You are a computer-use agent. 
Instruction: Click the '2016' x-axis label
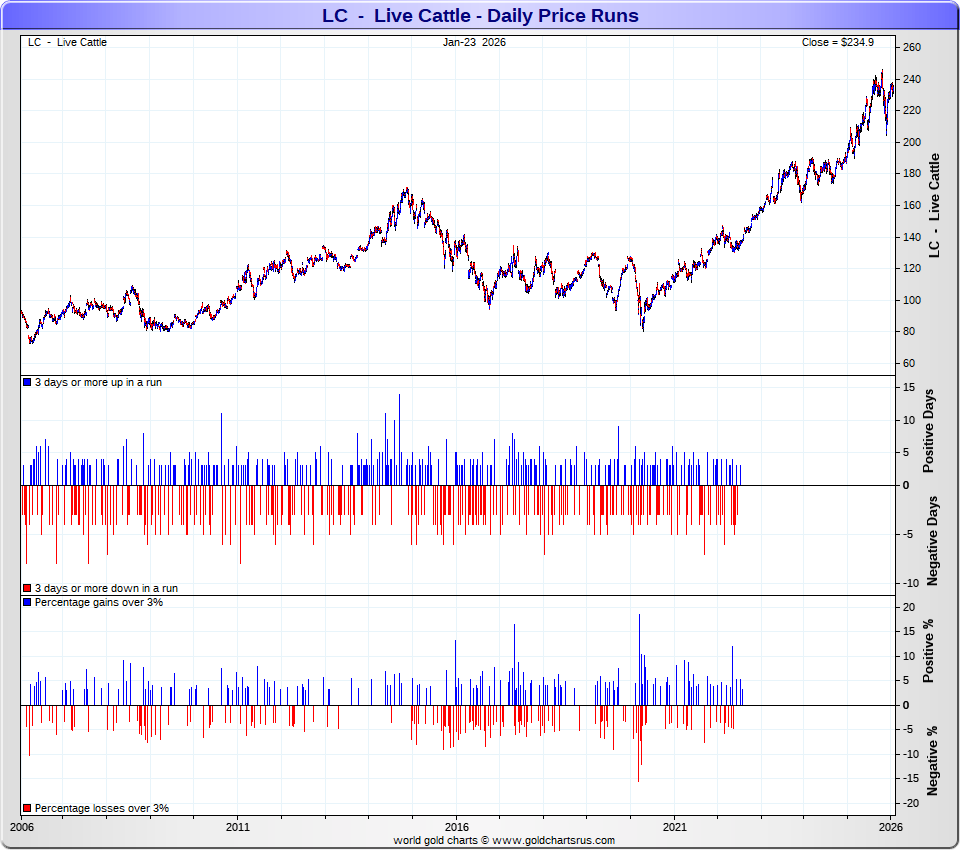(457, 827)
